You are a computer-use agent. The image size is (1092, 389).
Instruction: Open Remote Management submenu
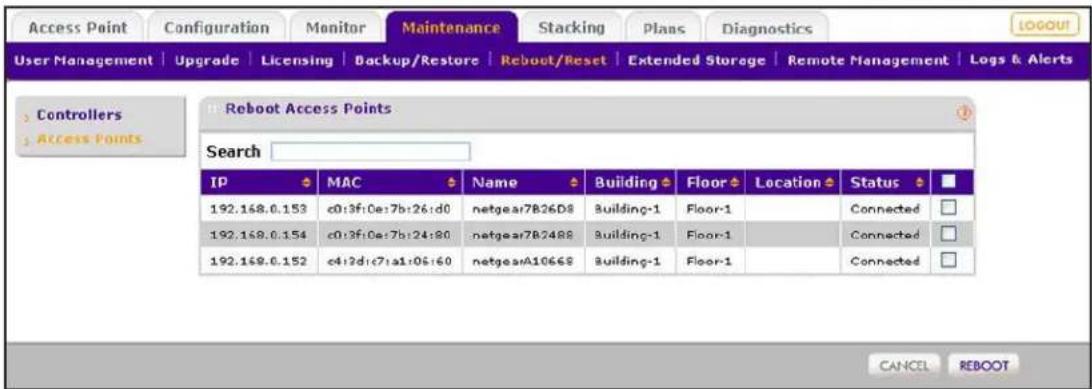click(868, 61)
